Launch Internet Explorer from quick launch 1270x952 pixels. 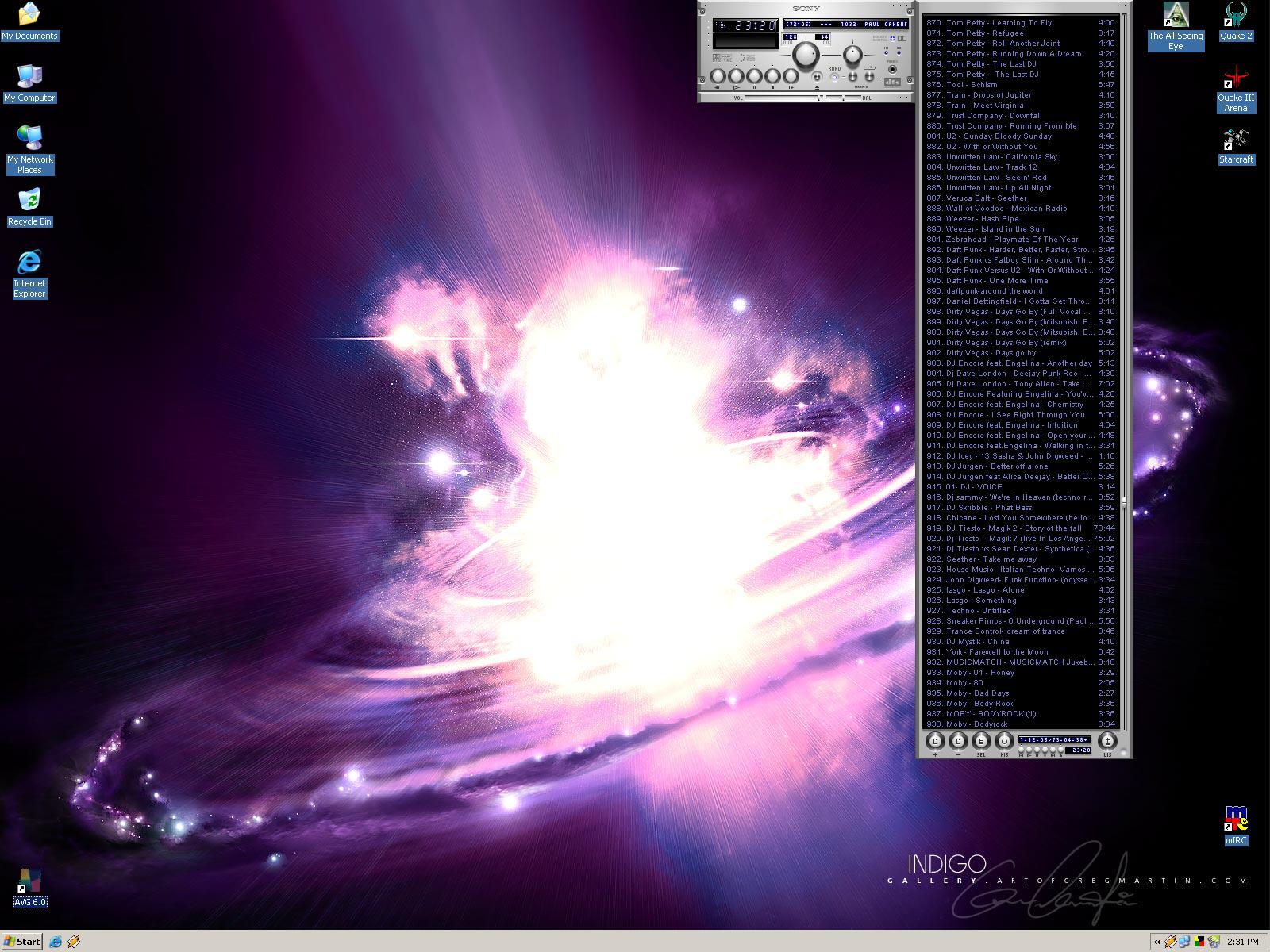pyautogui.click(x=56, y=942)
